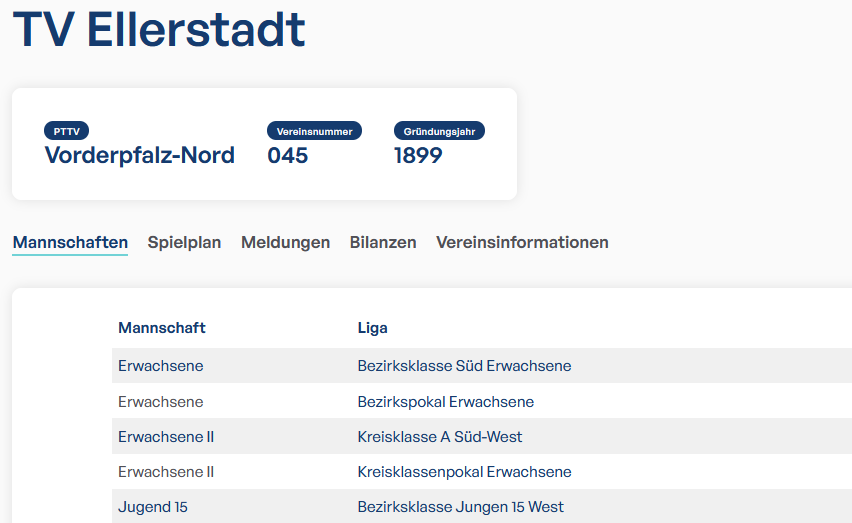The width and height of the screenshot is (852, 523).
Task: Click the Mannschaft column header
Action: tap(162, 328)
